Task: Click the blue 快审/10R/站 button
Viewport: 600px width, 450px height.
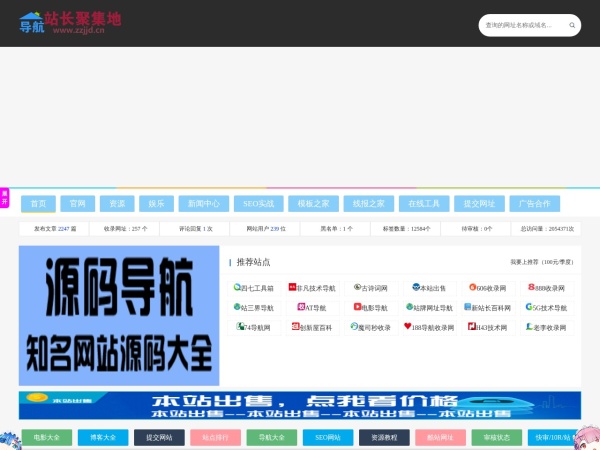Action: pos(553,437)
